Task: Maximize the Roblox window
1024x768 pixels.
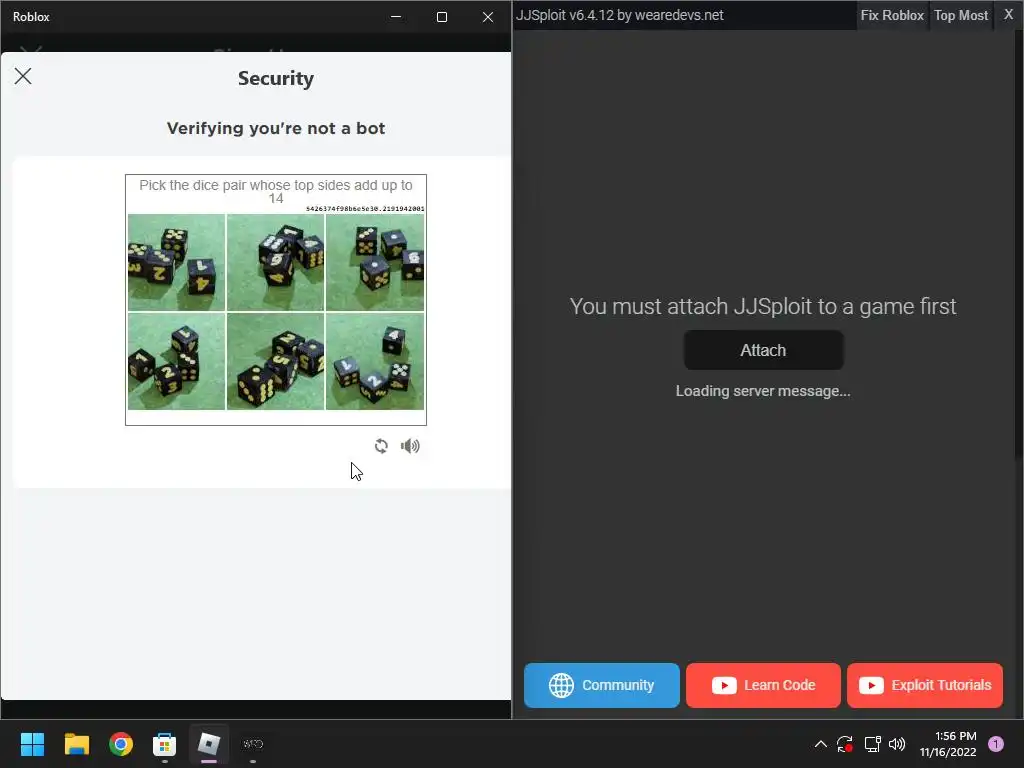Action: click(442, 17)
